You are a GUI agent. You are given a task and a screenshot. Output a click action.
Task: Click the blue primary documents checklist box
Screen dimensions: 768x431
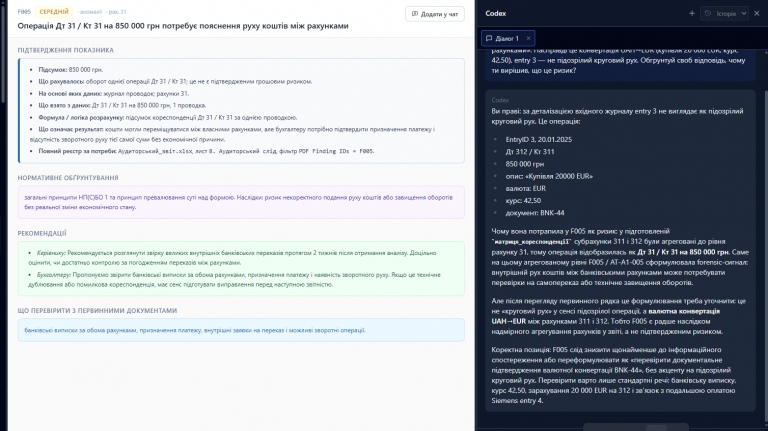[241, 330]
